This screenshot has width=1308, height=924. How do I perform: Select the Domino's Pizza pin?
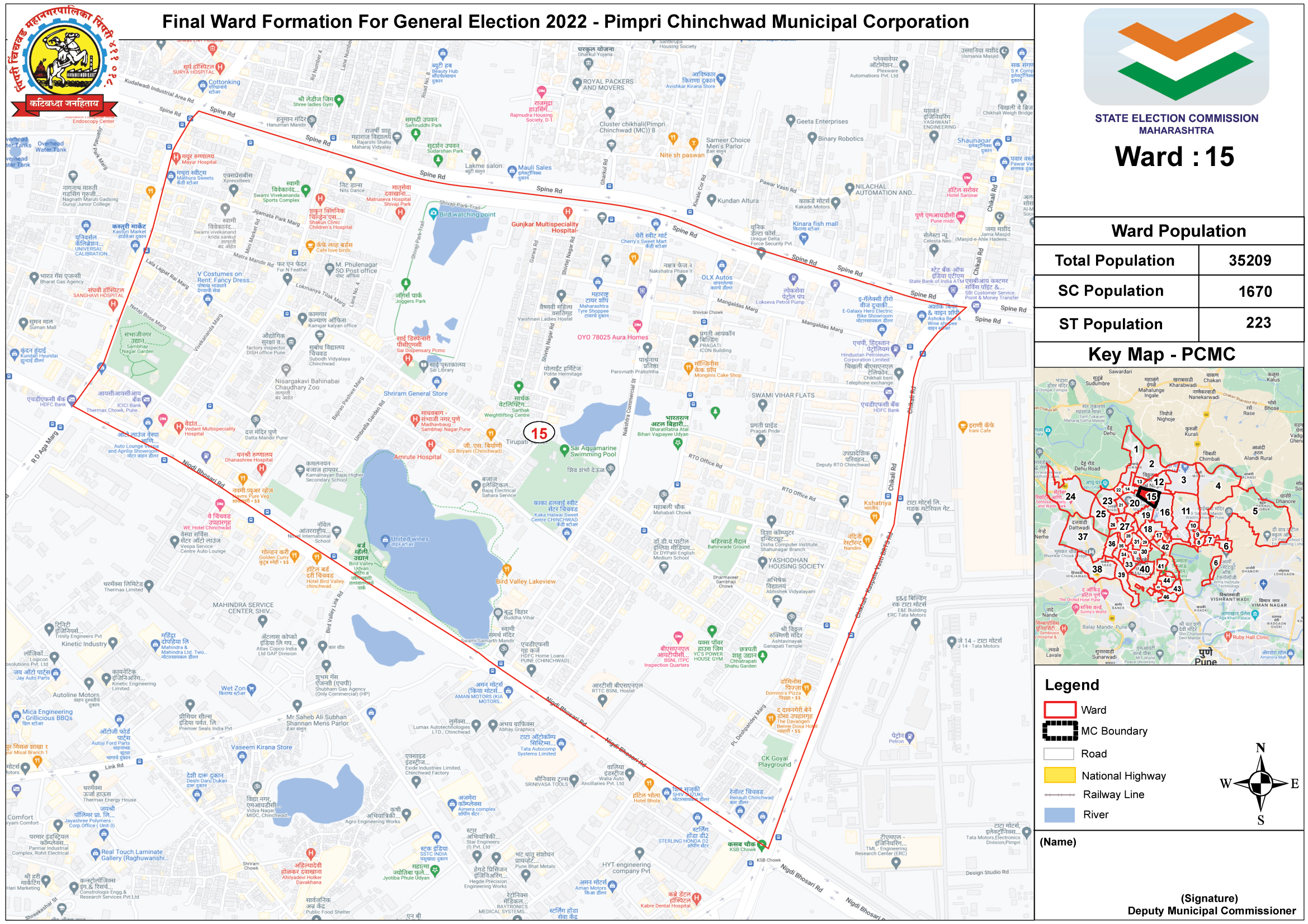[807, 689]
